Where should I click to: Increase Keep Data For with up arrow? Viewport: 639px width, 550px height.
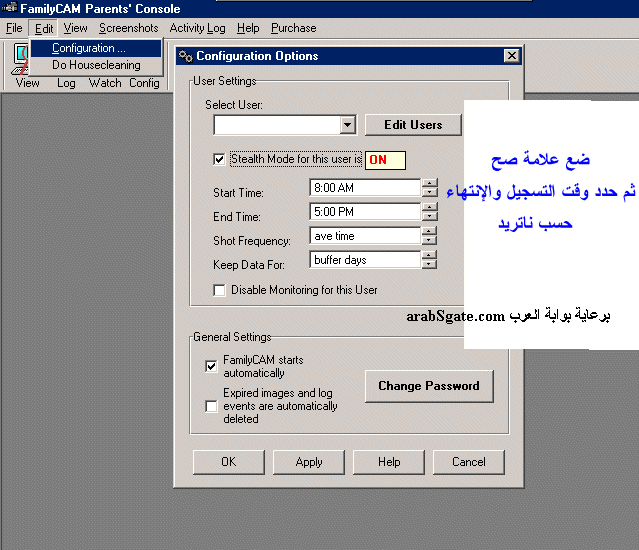coord(429,255)
